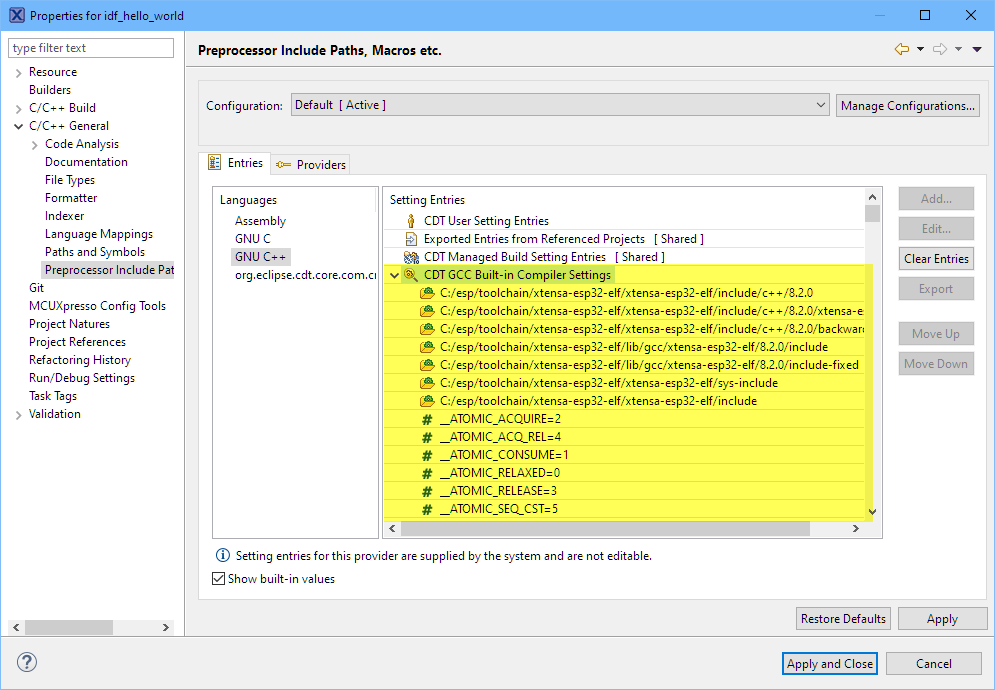Toggle the Show built-in values checkbox

point(219,579)
